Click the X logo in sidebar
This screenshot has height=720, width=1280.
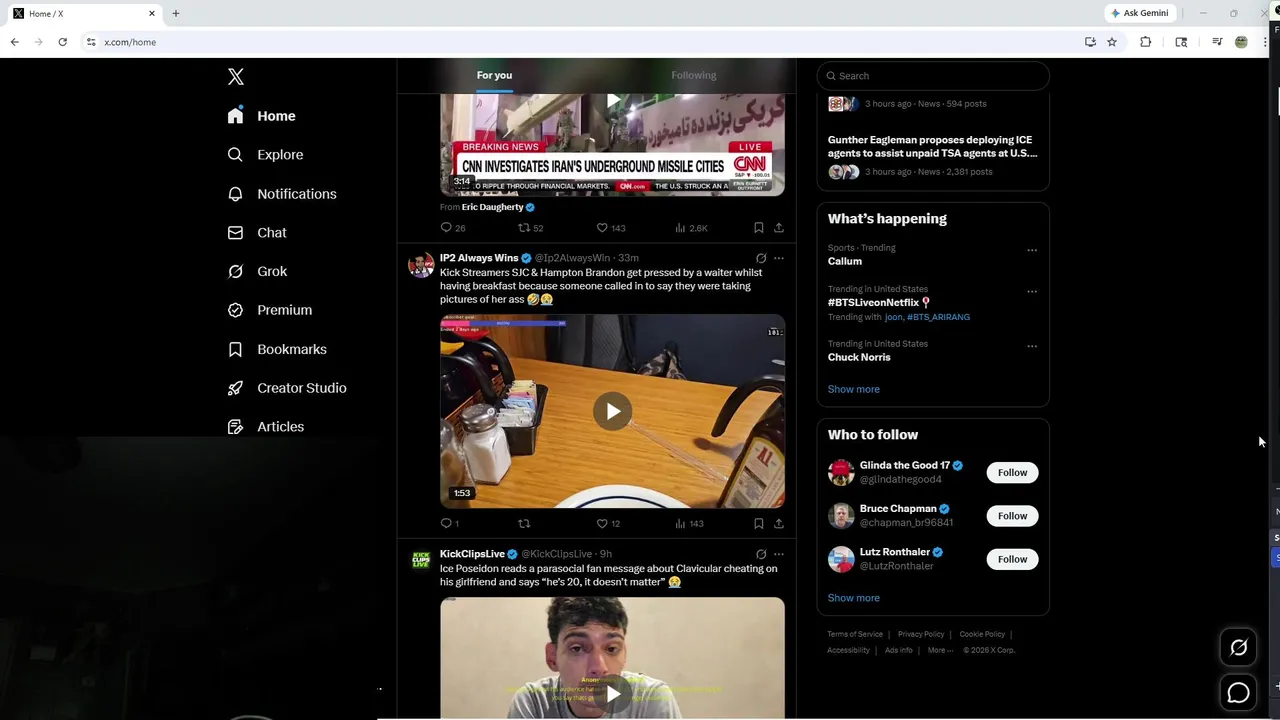(236, 77)
